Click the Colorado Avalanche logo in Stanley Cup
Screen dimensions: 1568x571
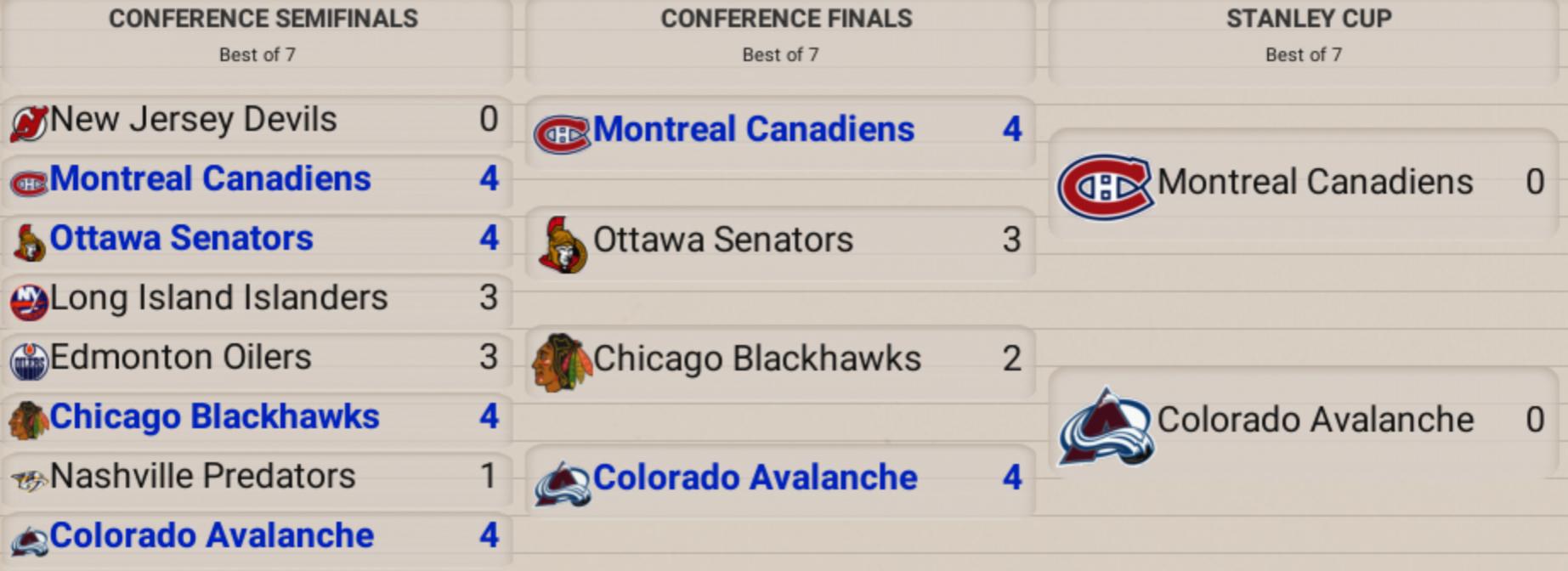click(1104, 427)
